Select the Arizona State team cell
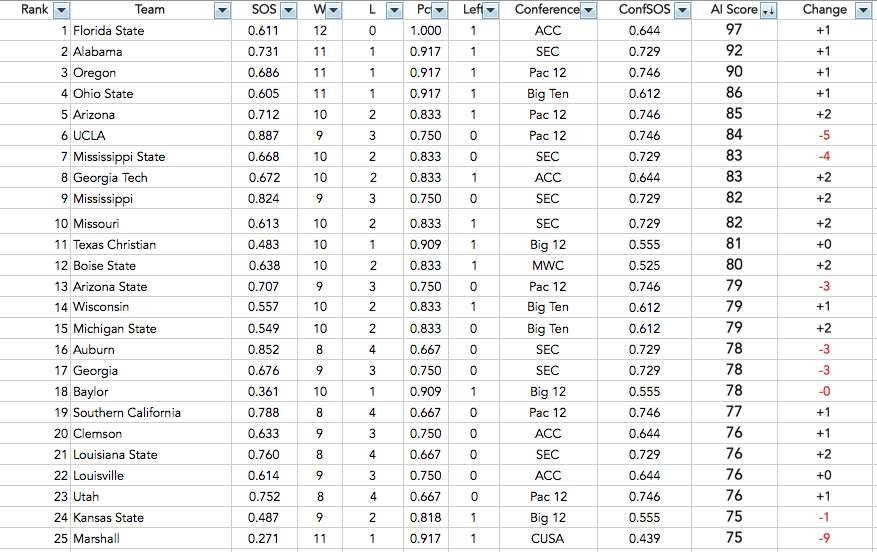The image size is (877, 552). coord(151,286)
